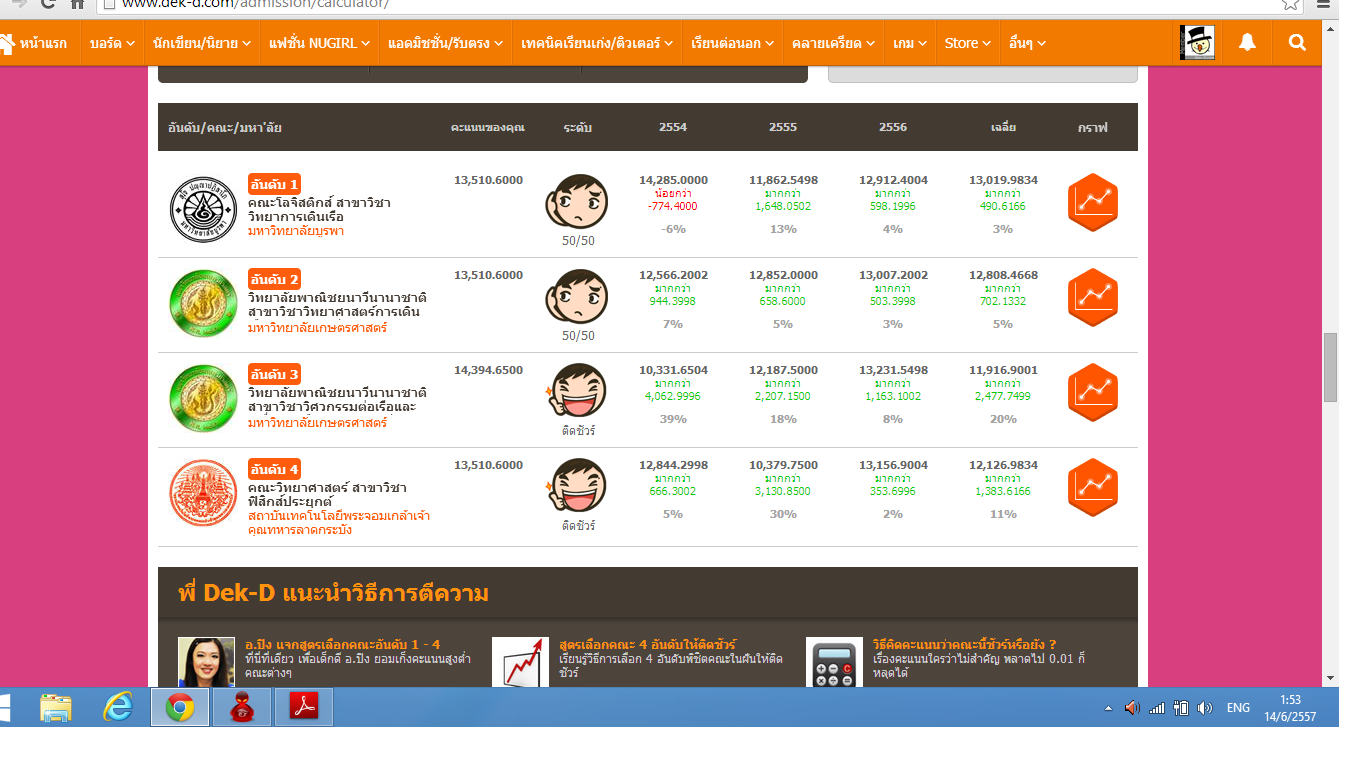
Task: Click the rising chart article thumbnail
Action: [520, 661]
